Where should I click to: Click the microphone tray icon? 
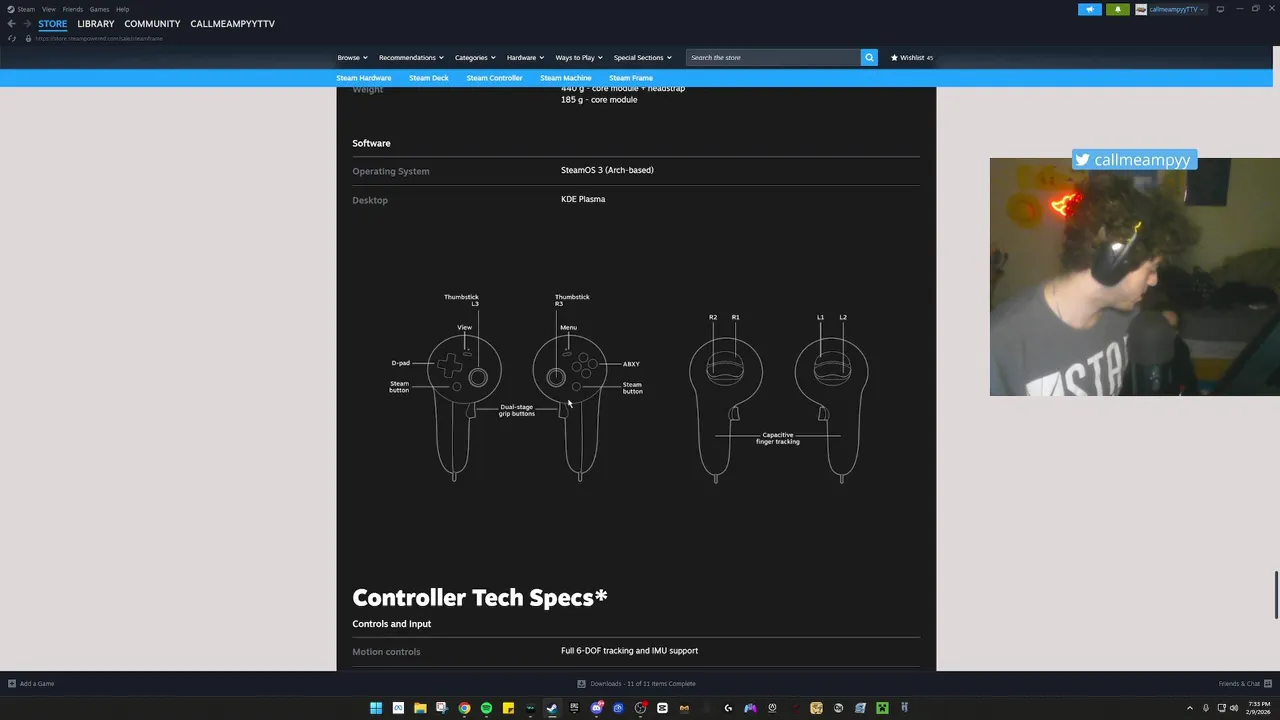pyautogui.click(x=1206, y=708)
